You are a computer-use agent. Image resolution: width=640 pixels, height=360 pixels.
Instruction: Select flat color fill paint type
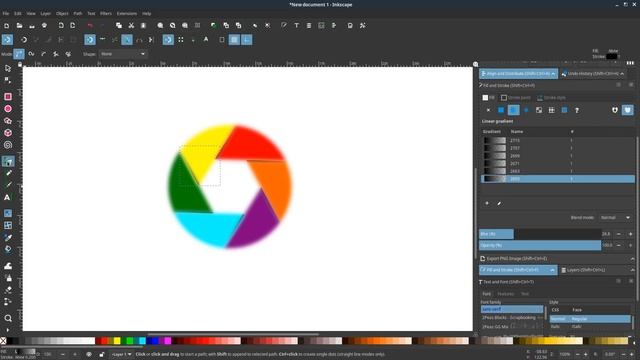coord(501,110)
